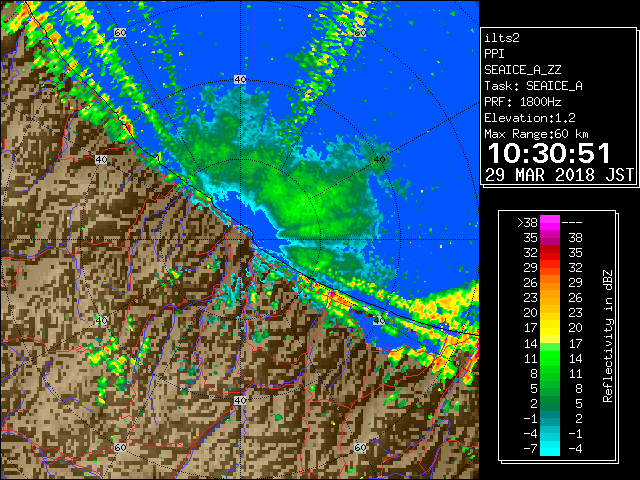
Task: Click the '-7' legend label at bottom left
Action: pyautogui.click(x=530, y=448)
